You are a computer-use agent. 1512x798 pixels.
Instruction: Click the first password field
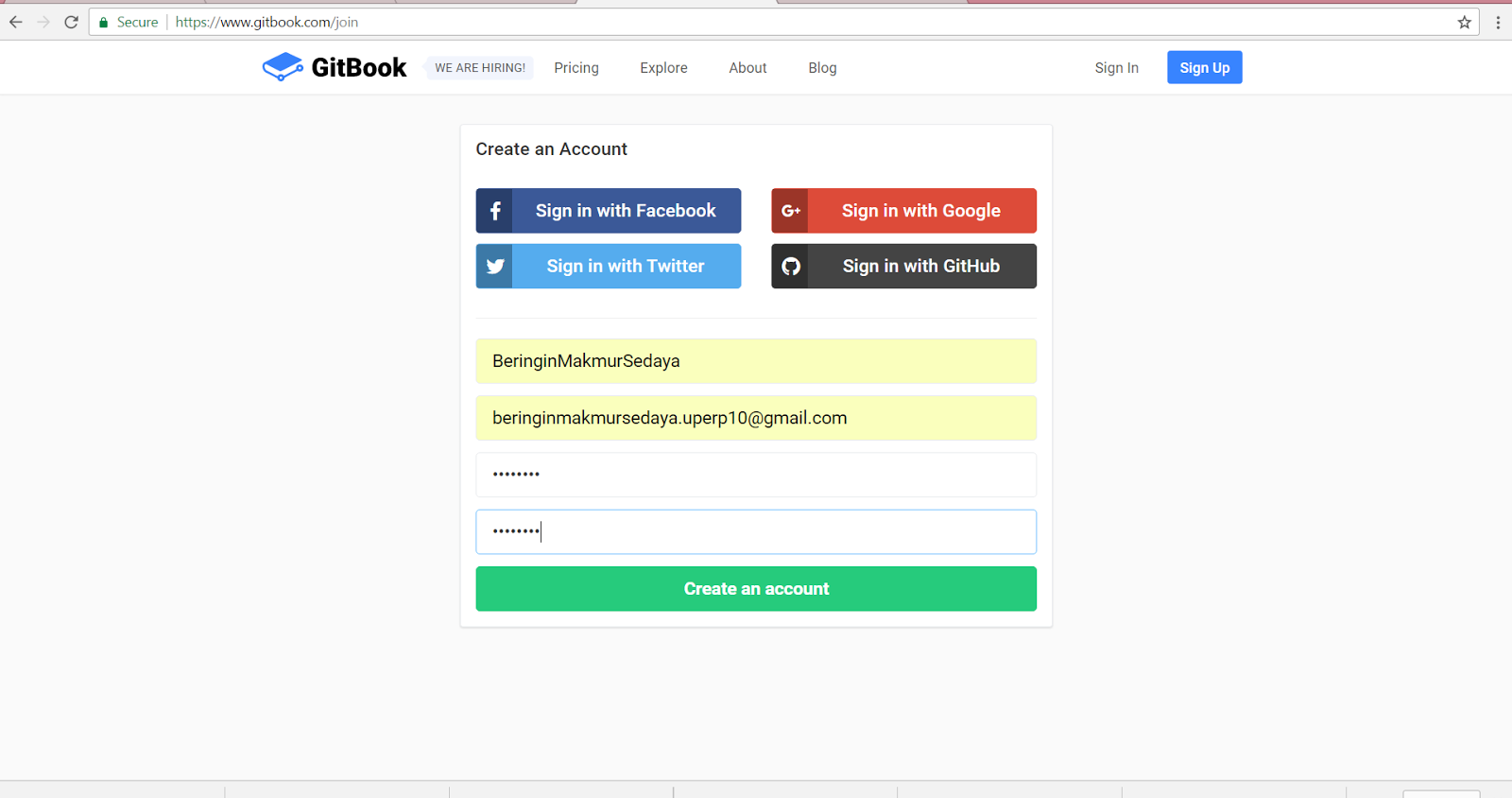(x=756, y=475)
